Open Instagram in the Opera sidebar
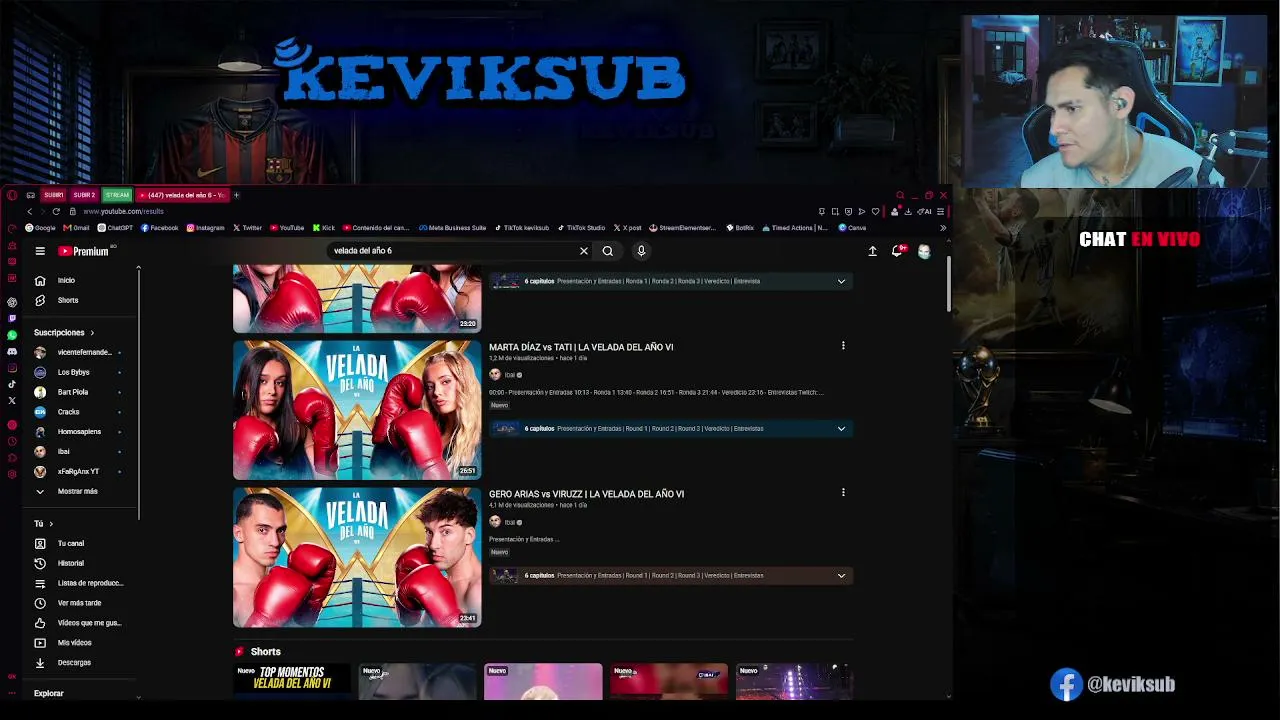 (12, 368)
